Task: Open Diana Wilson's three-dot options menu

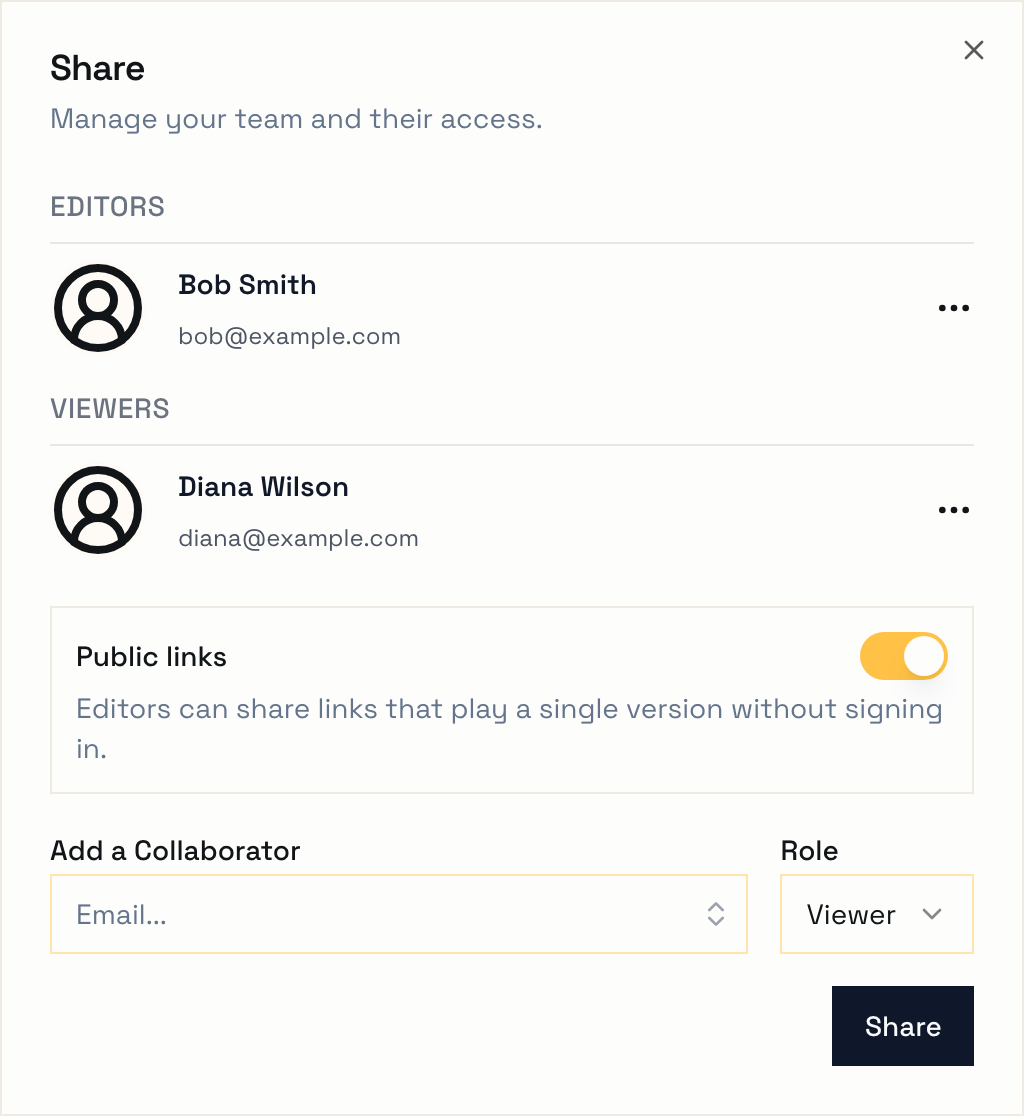Action: pos(954,510)
